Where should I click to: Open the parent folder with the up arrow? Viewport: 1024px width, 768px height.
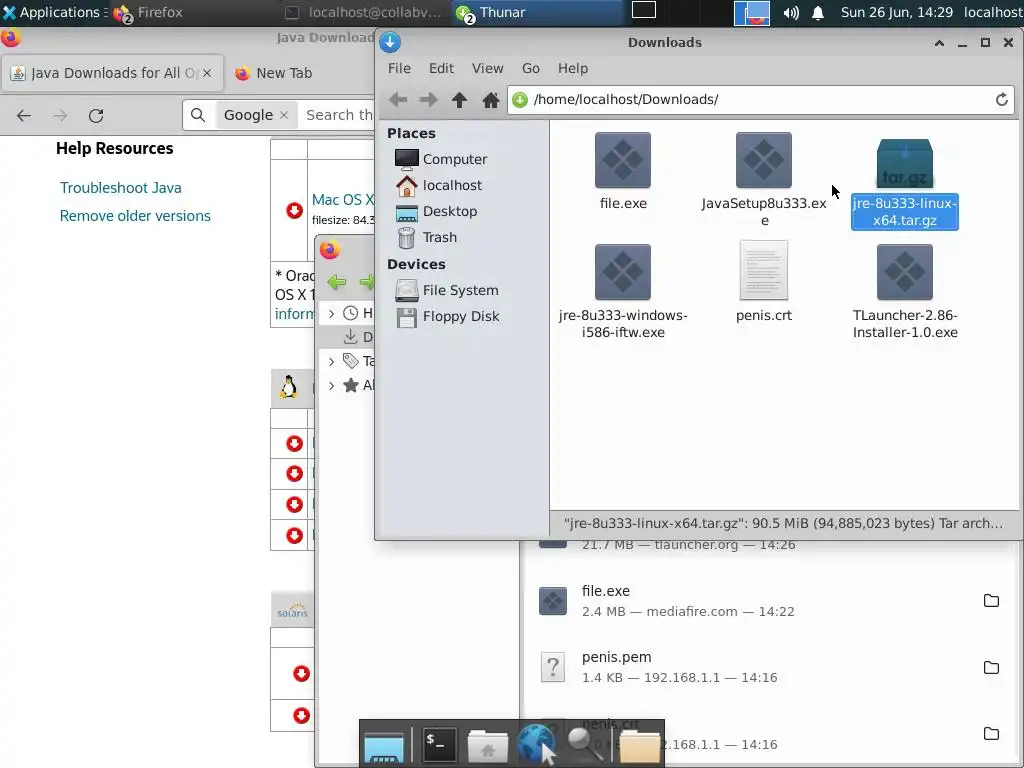[459, 100]
